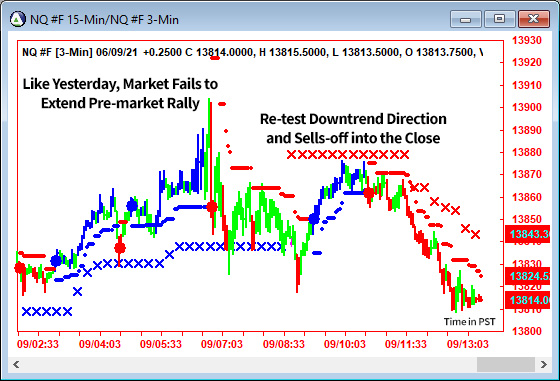Click the 13850 price axis label

tap(527, 219)
